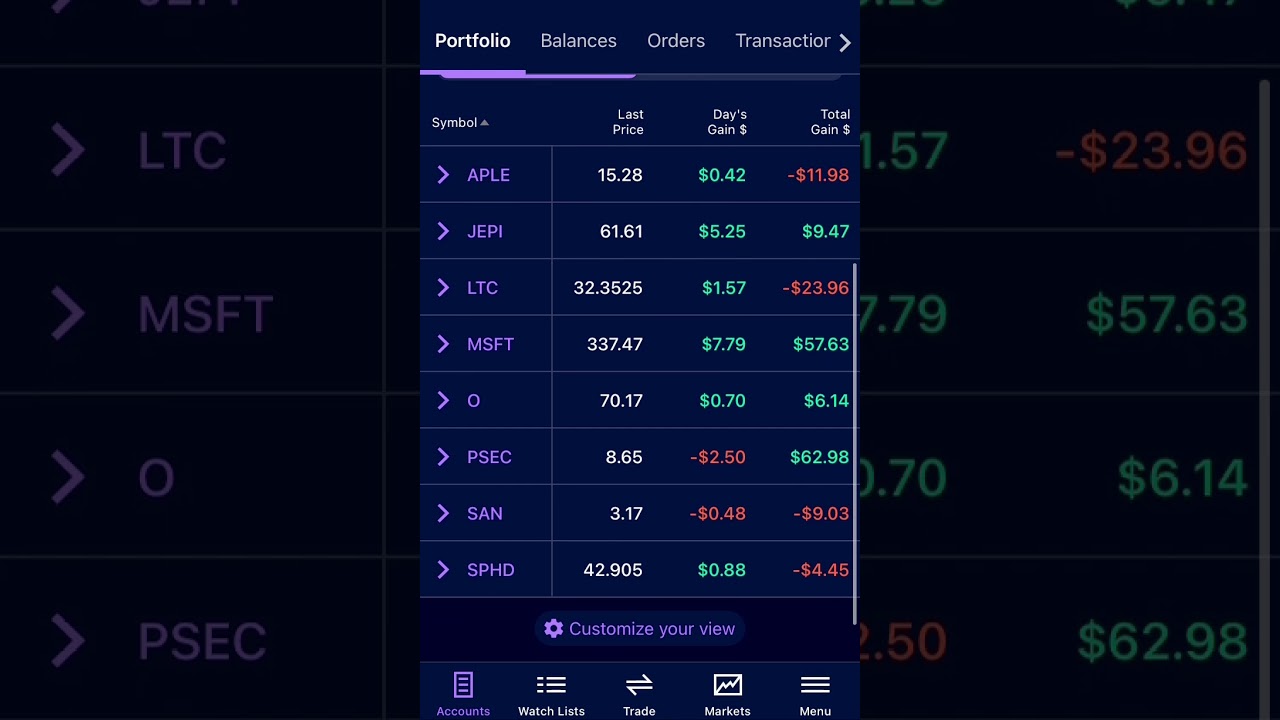The image size is (1280, 720).
Task: Click LTC total gain -$23.96 in table
Action: [816, 288]
